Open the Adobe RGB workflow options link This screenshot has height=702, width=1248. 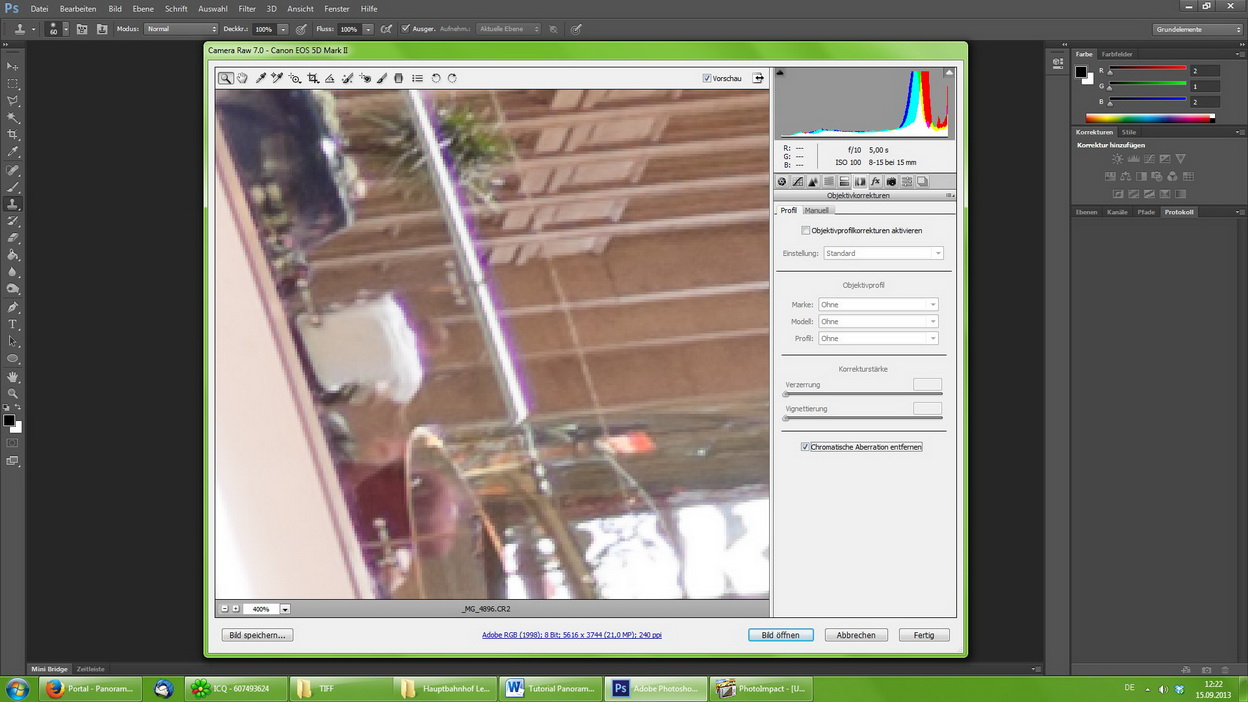click(571, 635)
